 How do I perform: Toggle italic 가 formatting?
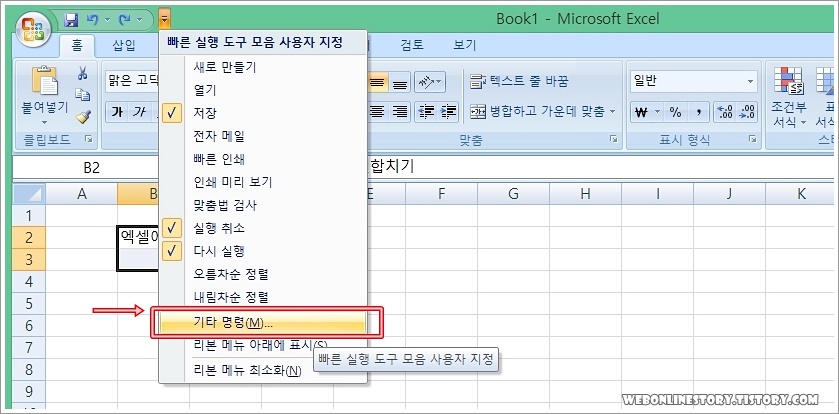(139, 112)
